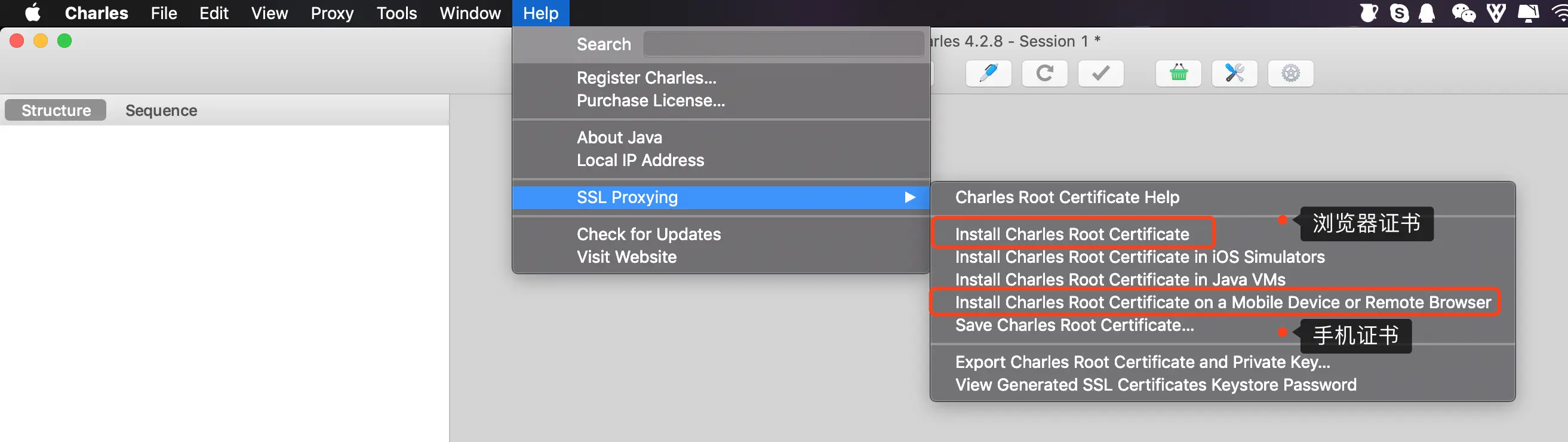The image size is (1568, 442).
Task: Expand the SSL Proxying submenu arrow
Action: click(909, 197)
